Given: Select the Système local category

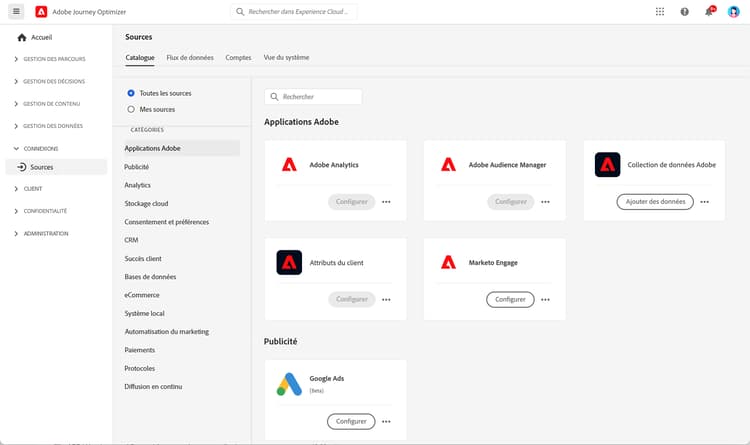Looking at the screenshot, I should click(144, 313).
